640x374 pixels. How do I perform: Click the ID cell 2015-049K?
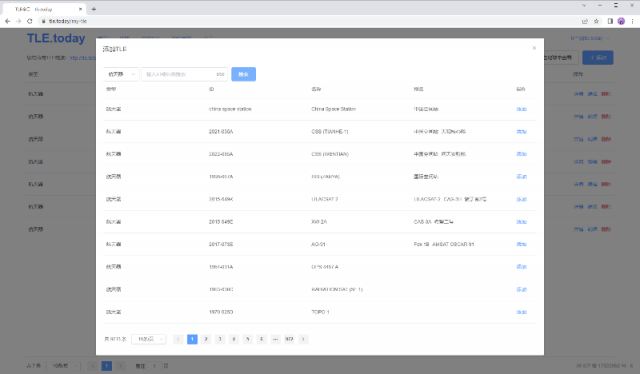click(x=221, y=199)
